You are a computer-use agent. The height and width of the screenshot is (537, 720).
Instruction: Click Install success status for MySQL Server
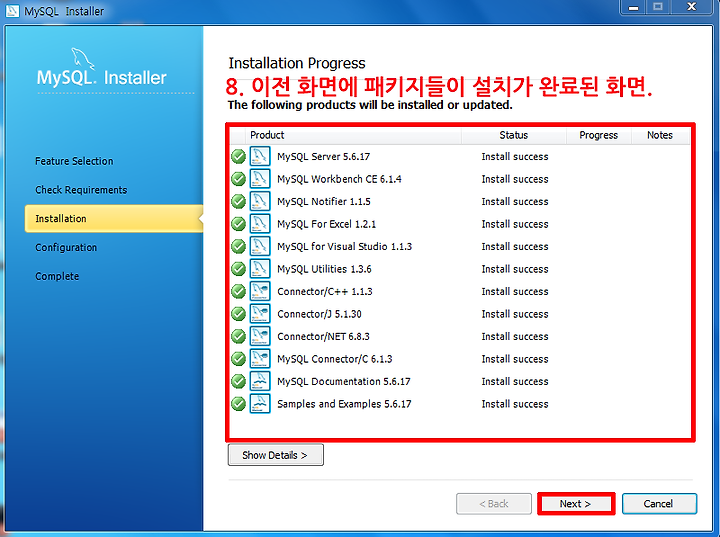coord(515,157)
